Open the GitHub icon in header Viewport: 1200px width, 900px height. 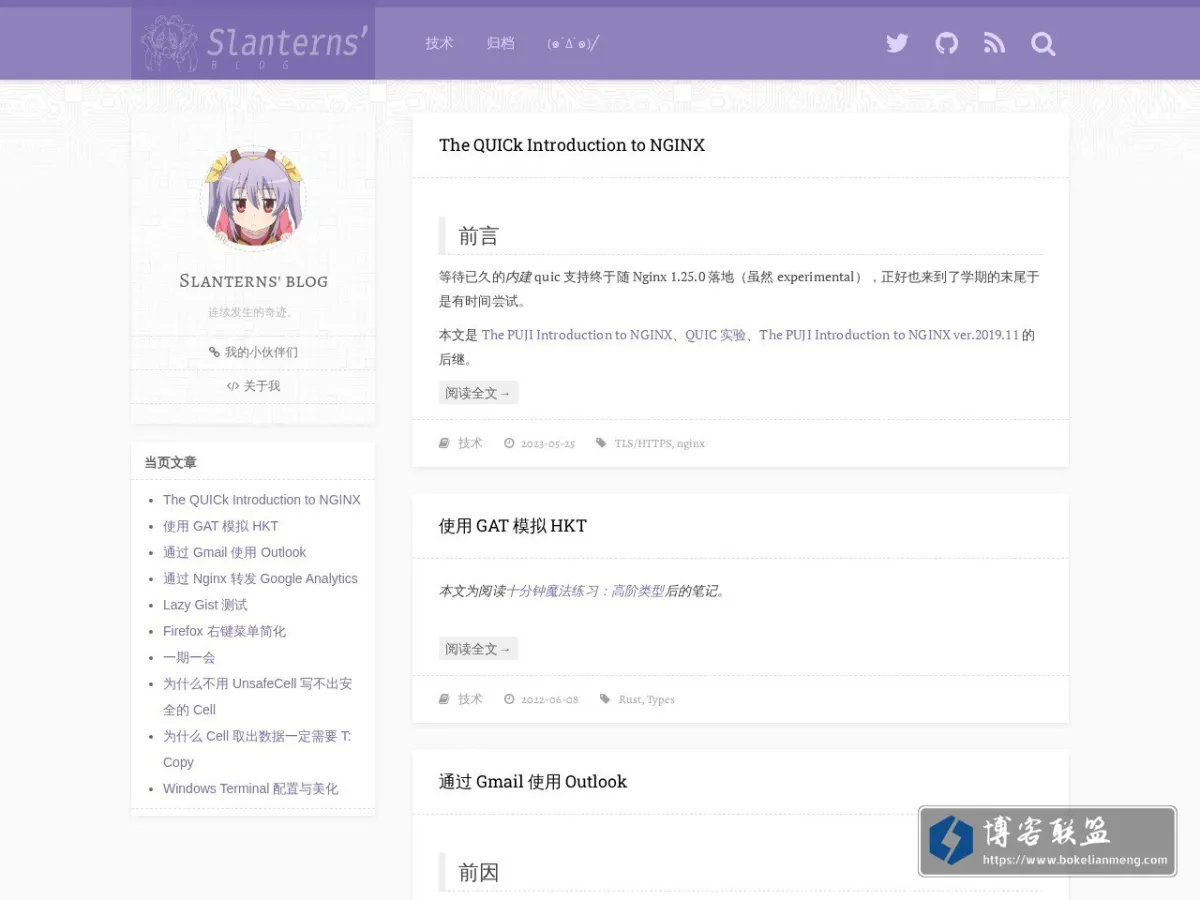tap(946, 43)
